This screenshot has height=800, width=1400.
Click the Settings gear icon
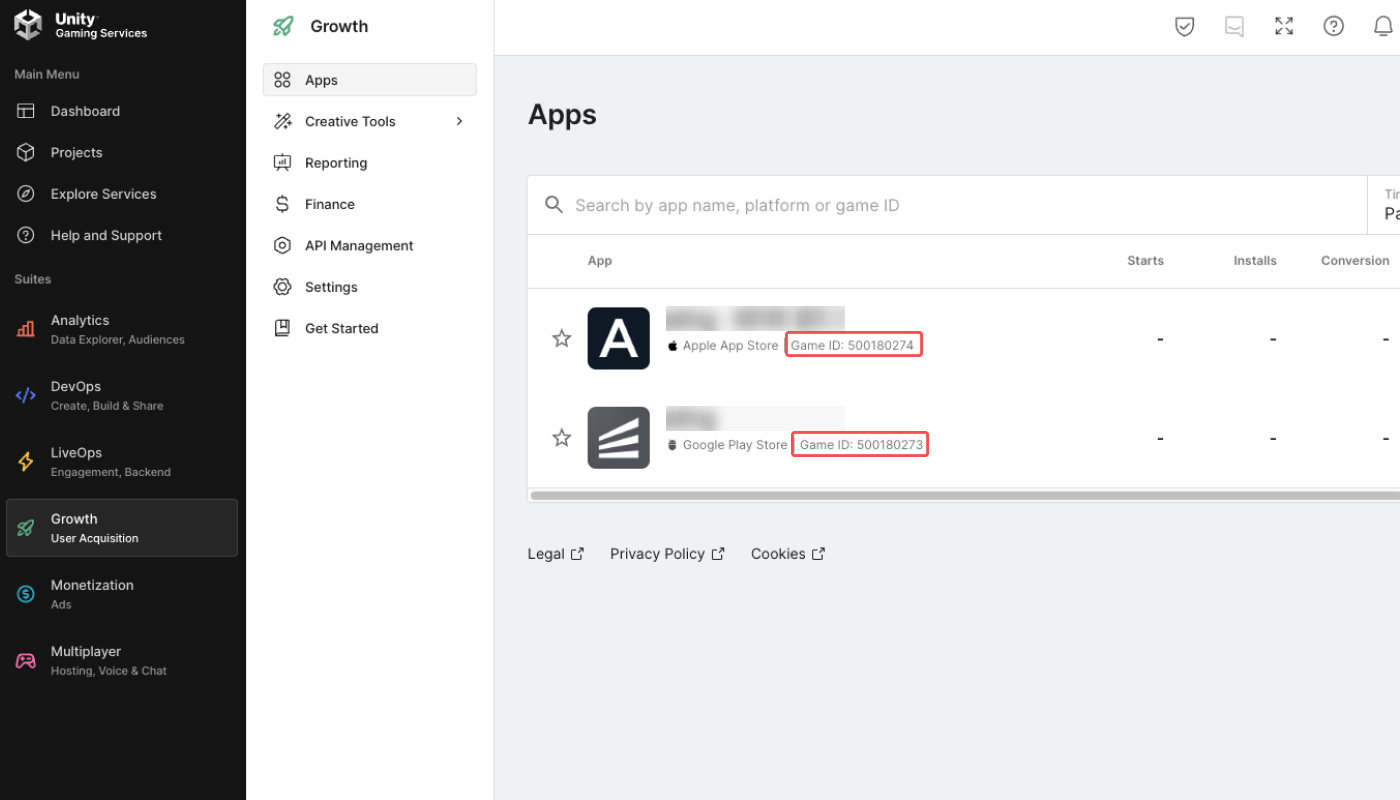[x=283, y=287]
